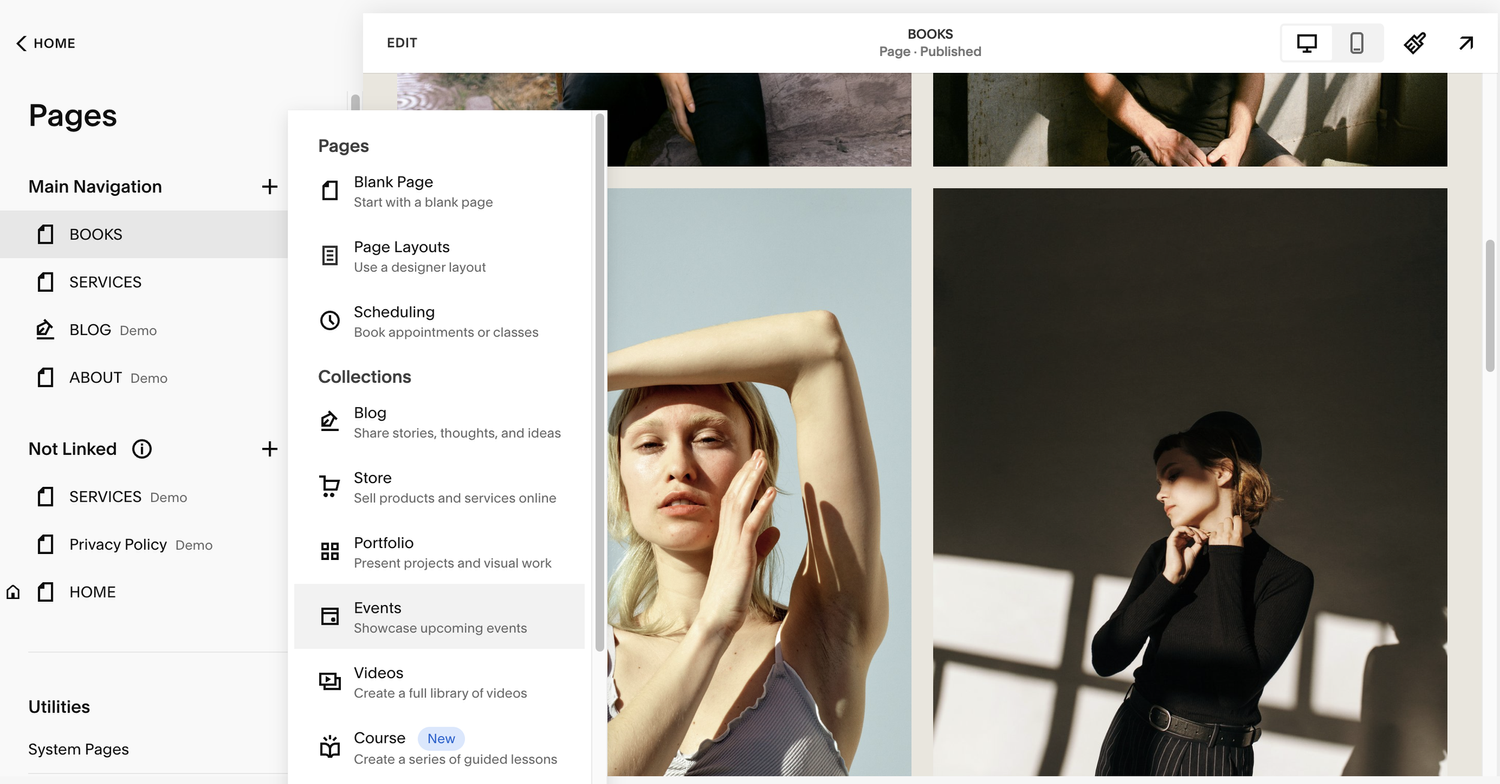
Task: Open Site Styles with the paint roller icon
Action: coord(1414,43)
